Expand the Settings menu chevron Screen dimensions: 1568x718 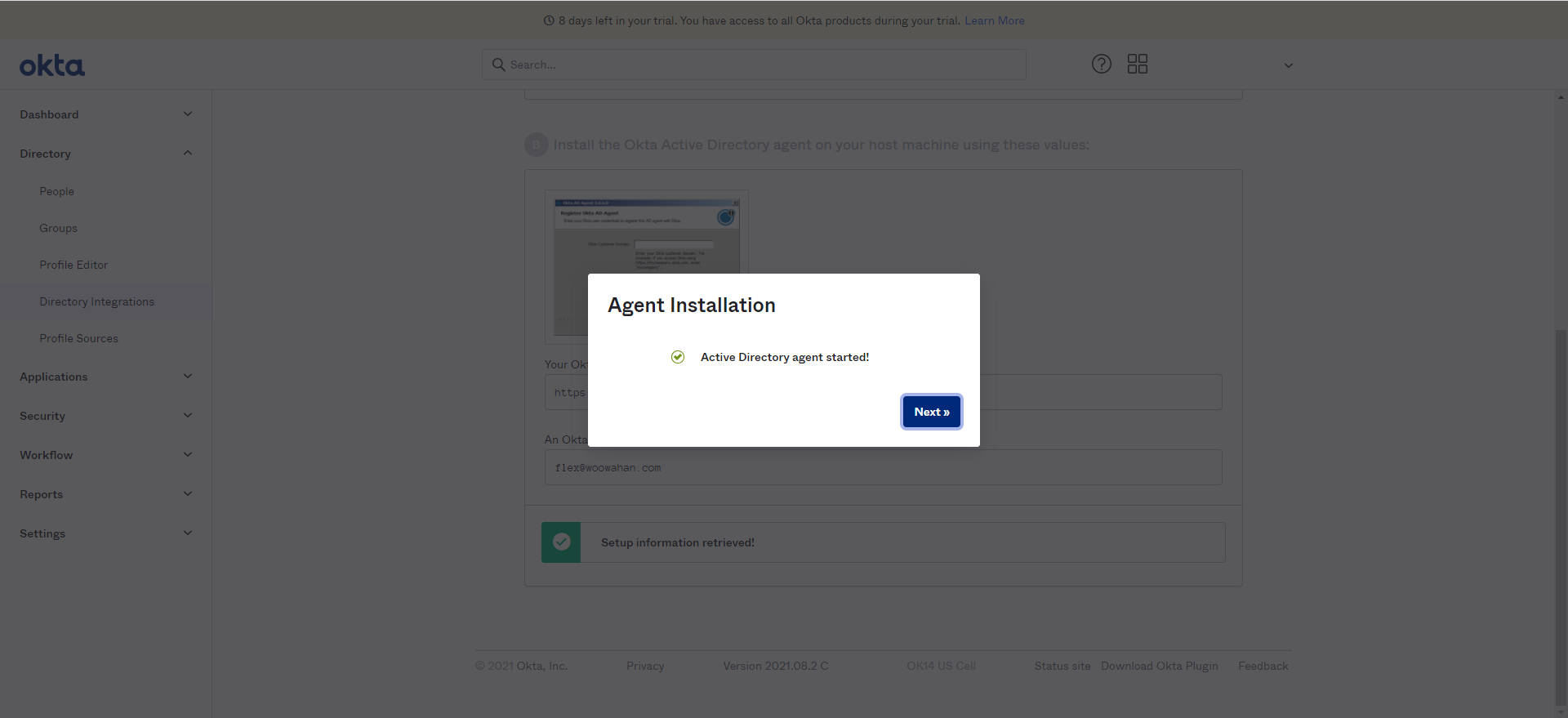coord(188,533)
